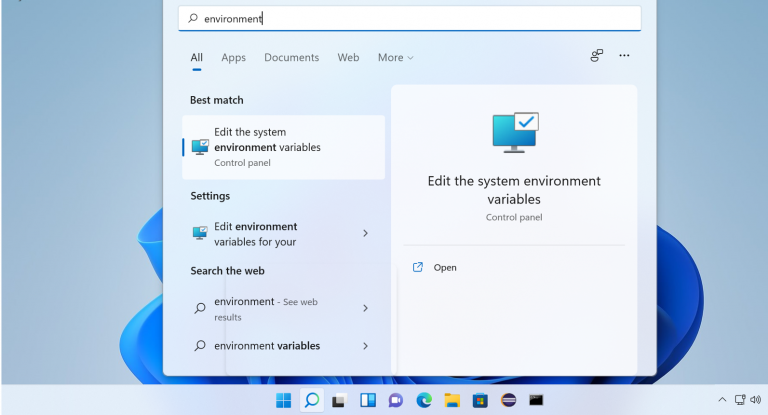
Task: Open the Eclipse app in taskbar
Action: [508, 401]
